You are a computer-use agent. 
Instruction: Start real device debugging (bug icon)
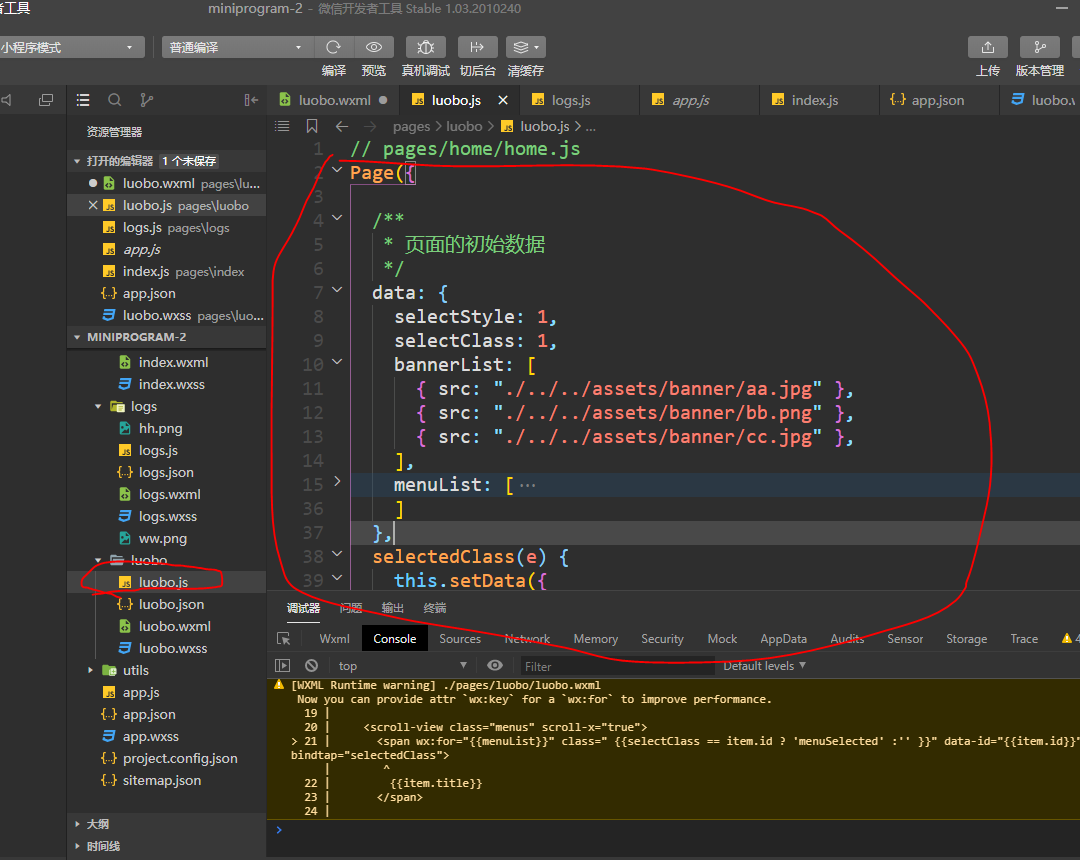426,47
